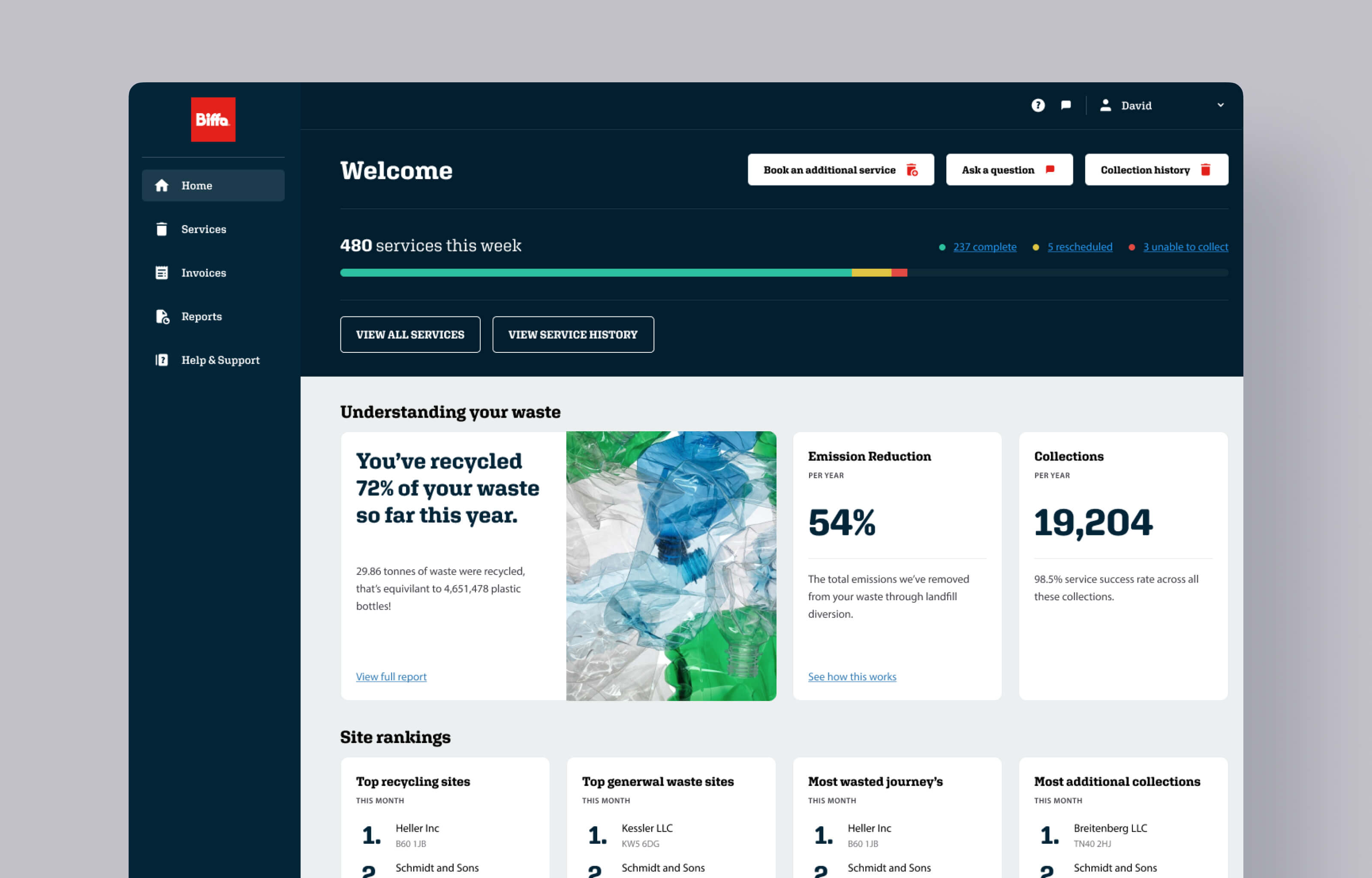Click the weekly services progress bar

coord(783,273)
